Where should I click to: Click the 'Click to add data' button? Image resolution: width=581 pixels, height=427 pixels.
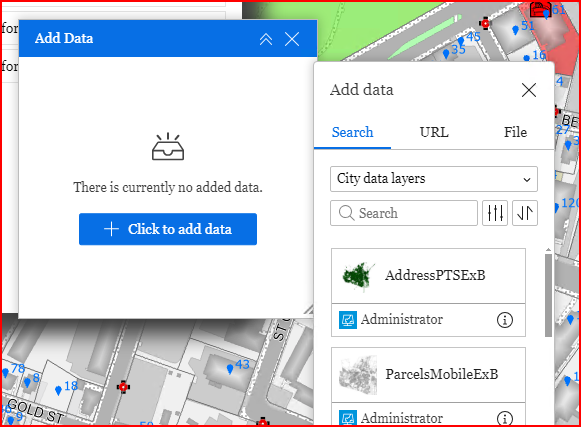point(168,229)
